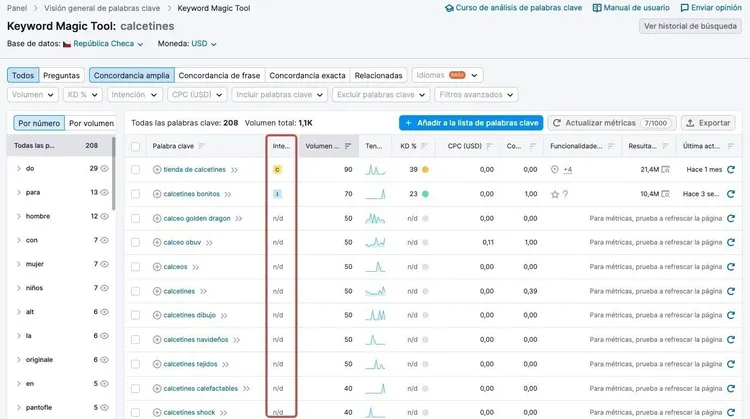Toggle eye icon for the 'do' group
The height and width of the screenshot is (419, 750).
pyautogui.click(x=104, y=168)
